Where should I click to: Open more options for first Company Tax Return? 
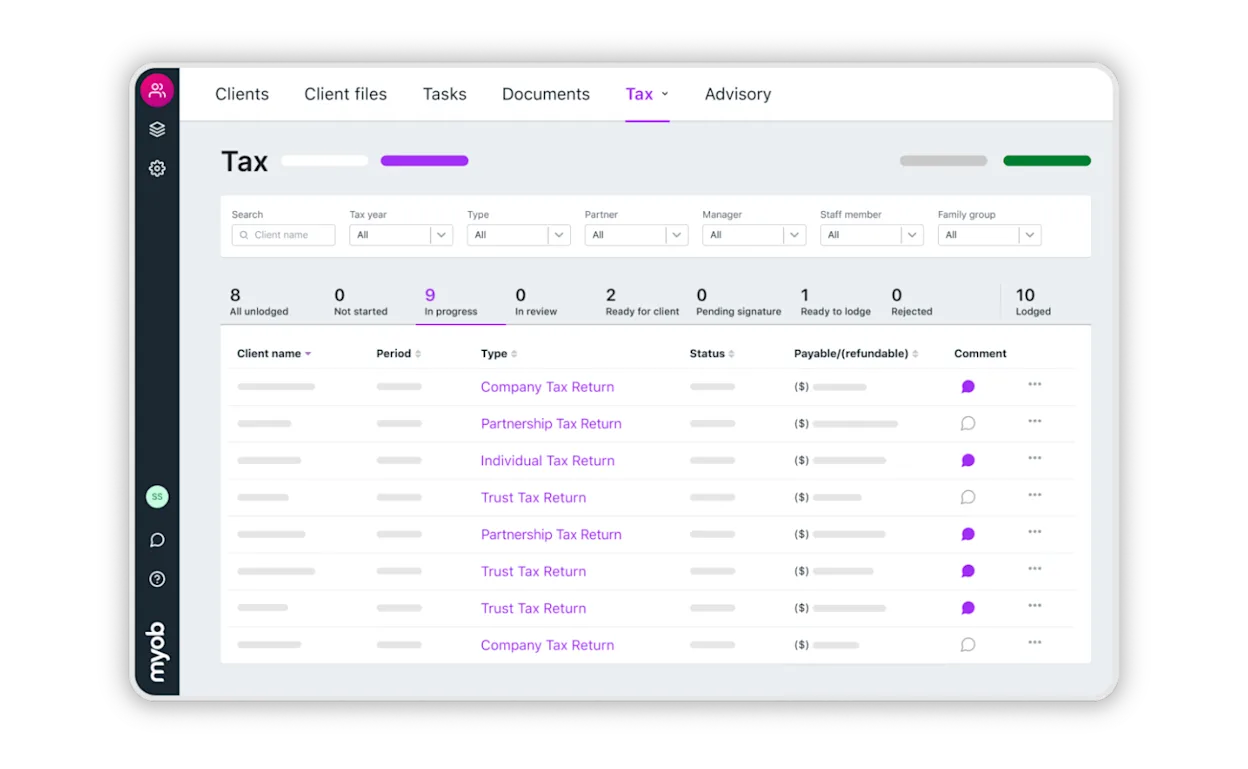tap(1035, 384)
